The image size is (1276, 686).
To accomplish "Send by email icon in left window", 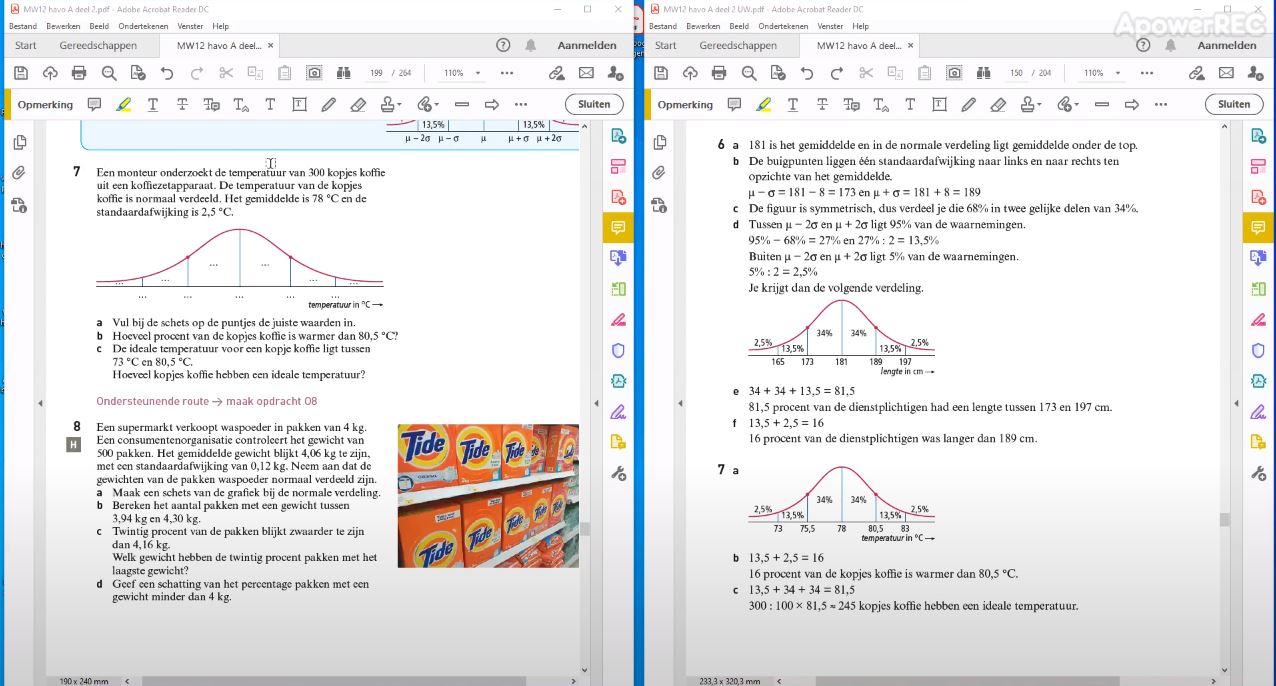I will (586, 73).
